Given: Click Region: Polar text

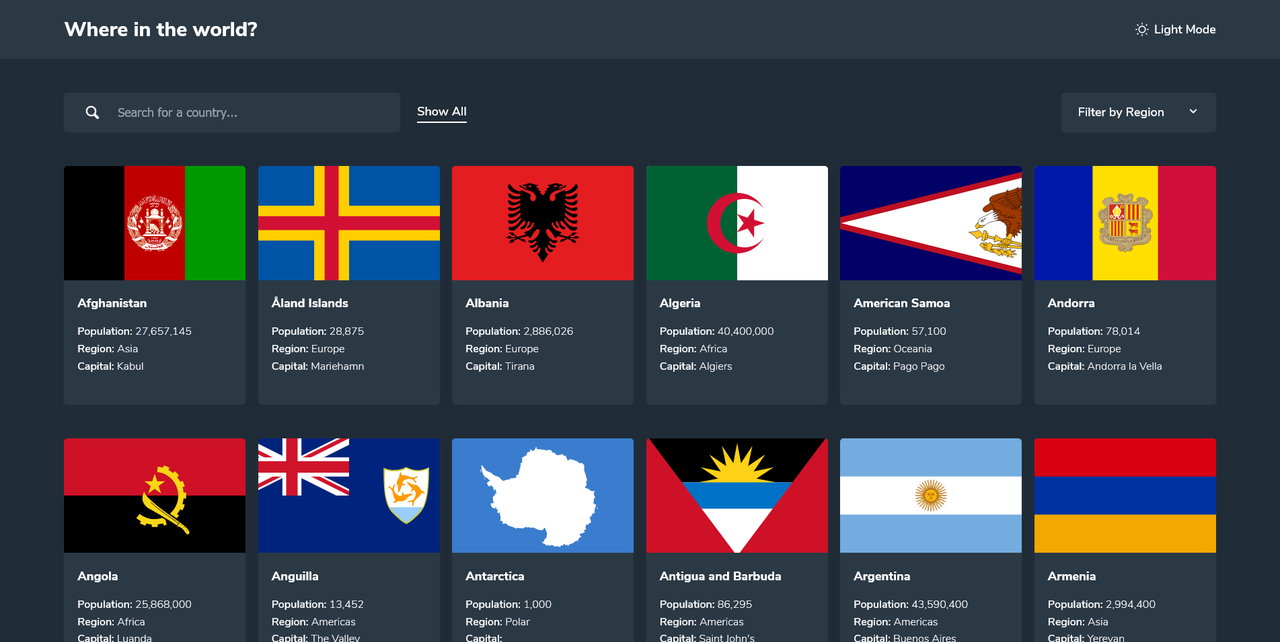Looking at the screenshot, I should point(497,622).
